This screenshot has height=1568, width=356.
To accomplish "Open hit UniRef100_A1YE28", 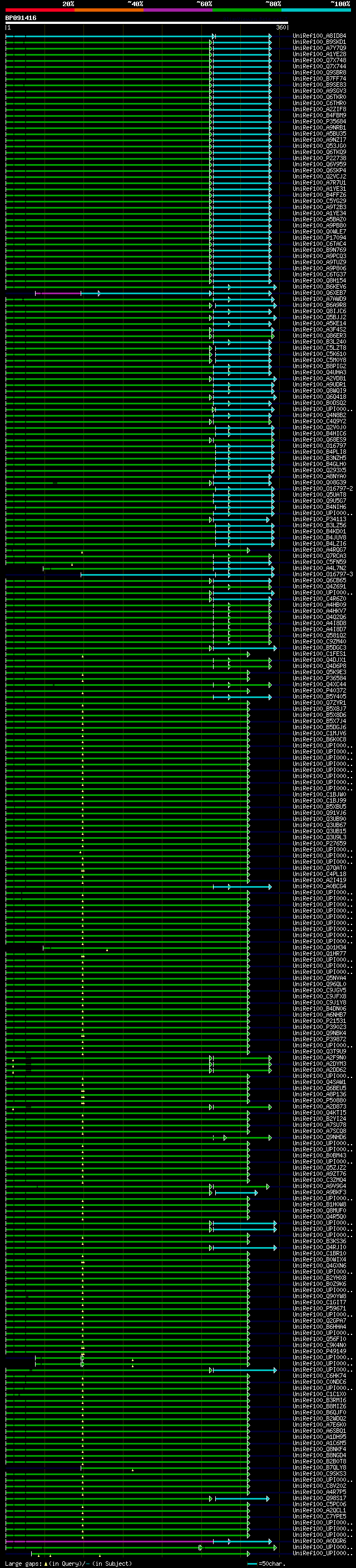I will [319, 54].
